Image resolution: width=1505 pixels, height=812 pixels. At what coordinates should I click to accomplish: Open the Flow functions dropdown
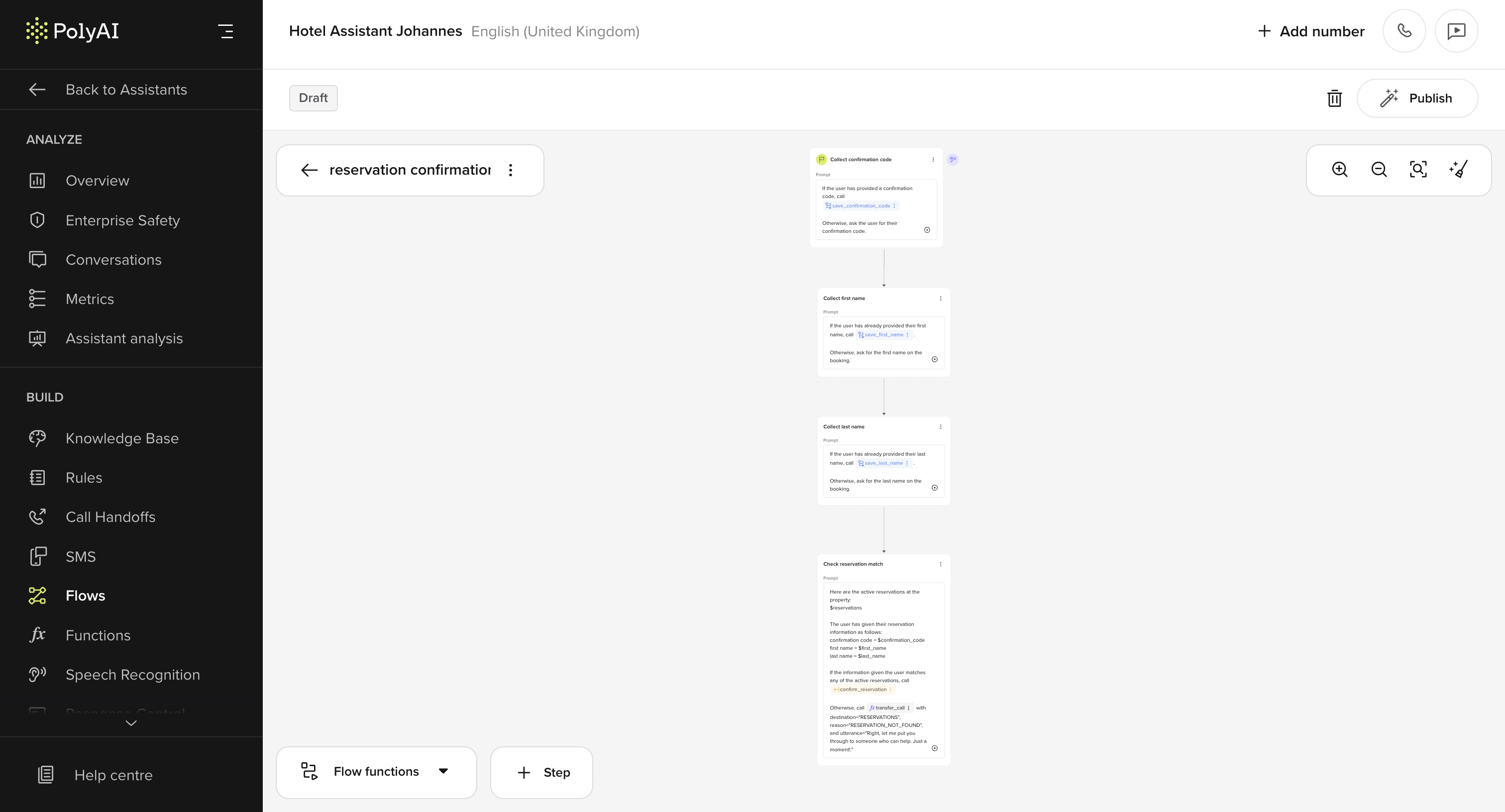[376, 772]
